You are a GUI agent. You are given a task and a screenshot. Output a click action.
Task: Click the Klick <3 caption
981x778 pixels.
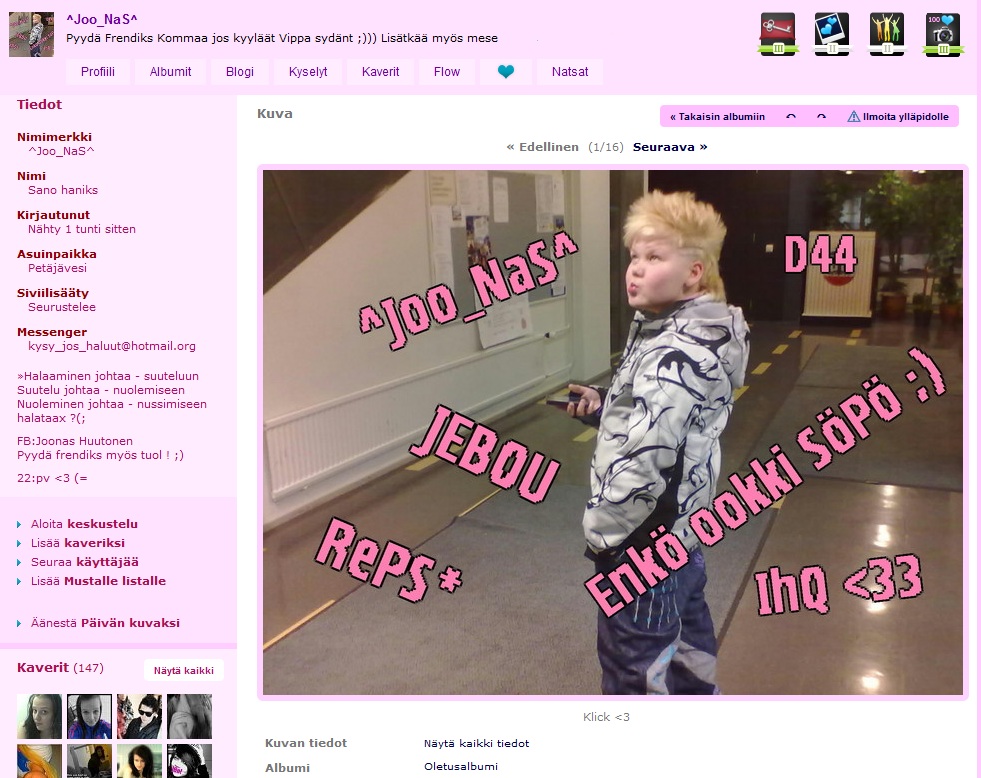tap(606, 717)
